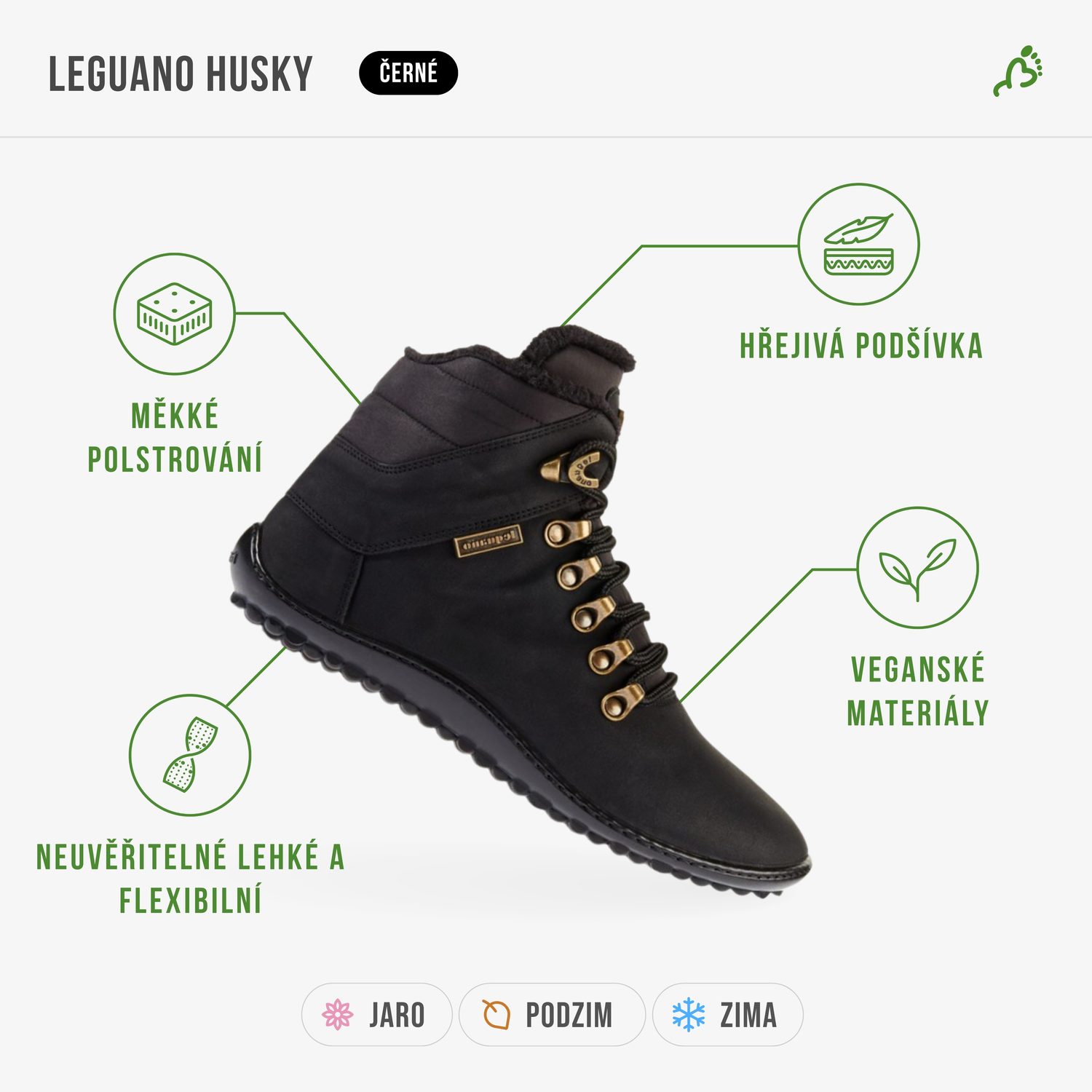Click the green footprint logo icon
This screenshot has height=1092, width=1092.
pos(1018,71)
